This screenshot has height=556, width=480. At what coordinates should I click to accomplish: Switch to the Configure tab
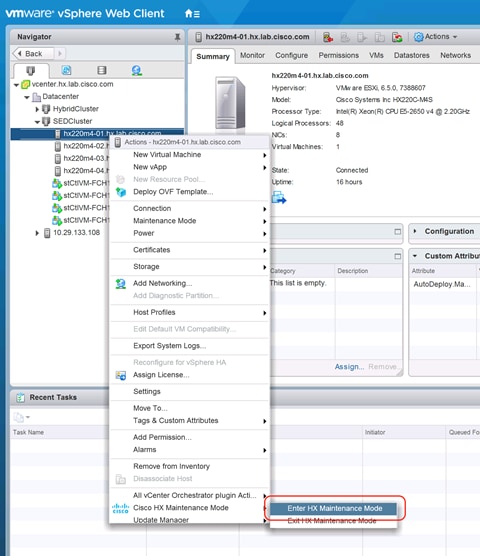[291, 56]
